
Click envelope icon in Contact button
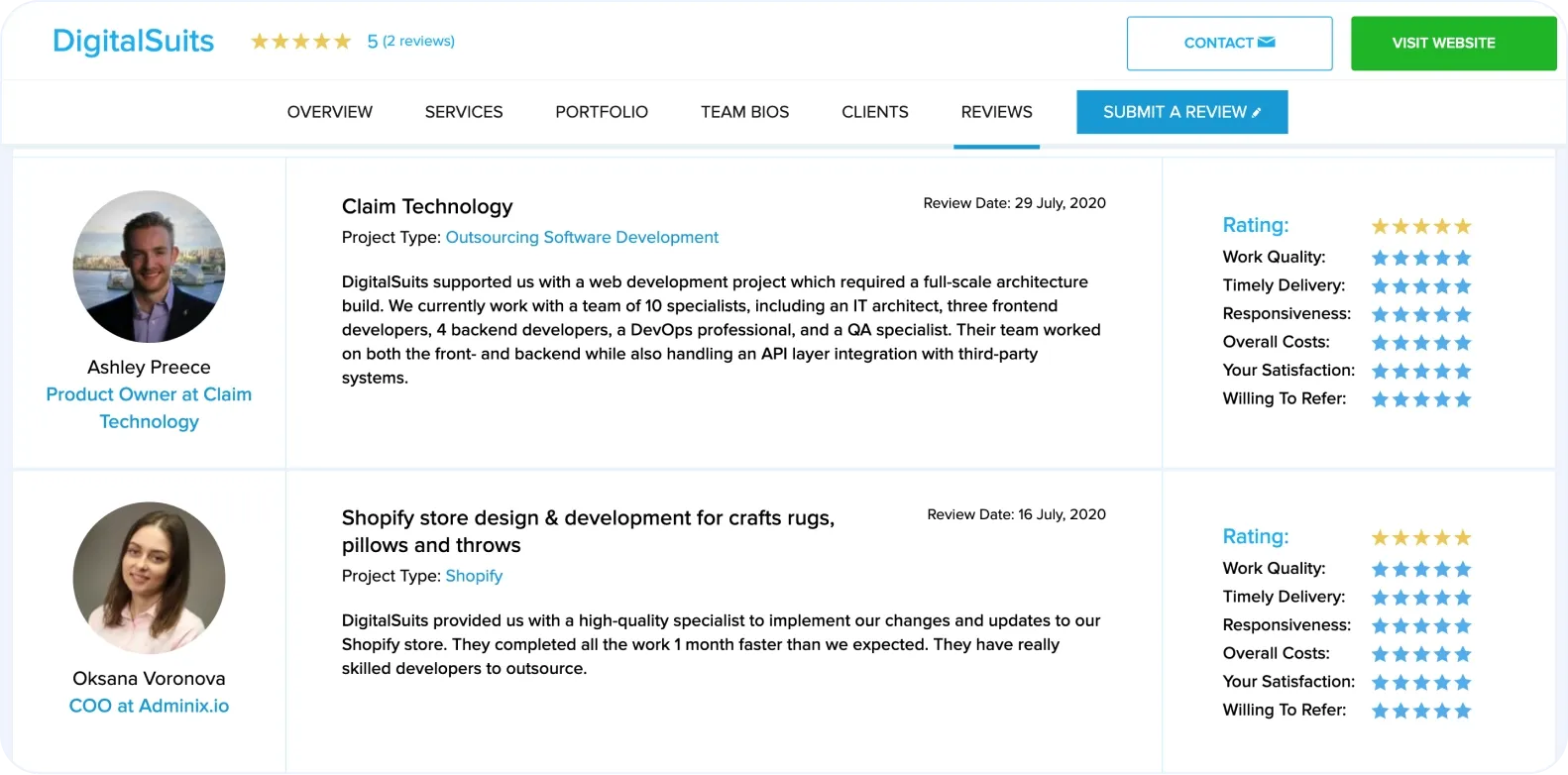[1266, 43]
